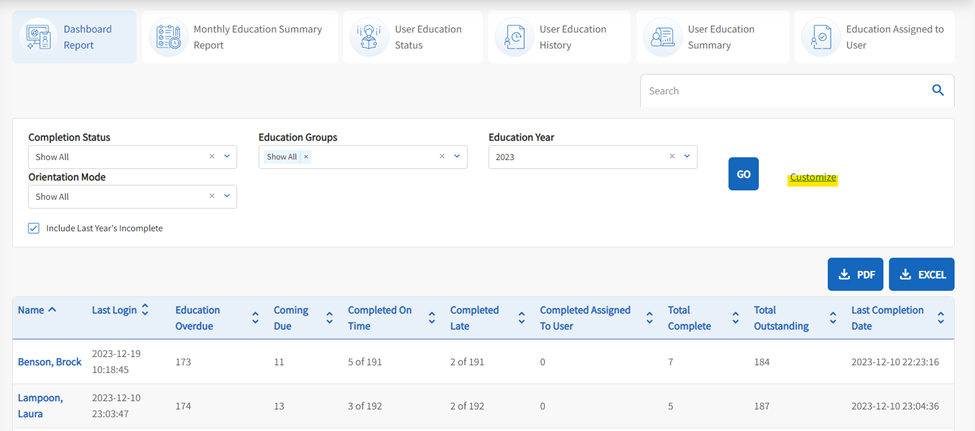Open the Customize link
The width and height of the screenshot is (975, 431).
pos(812,178)
